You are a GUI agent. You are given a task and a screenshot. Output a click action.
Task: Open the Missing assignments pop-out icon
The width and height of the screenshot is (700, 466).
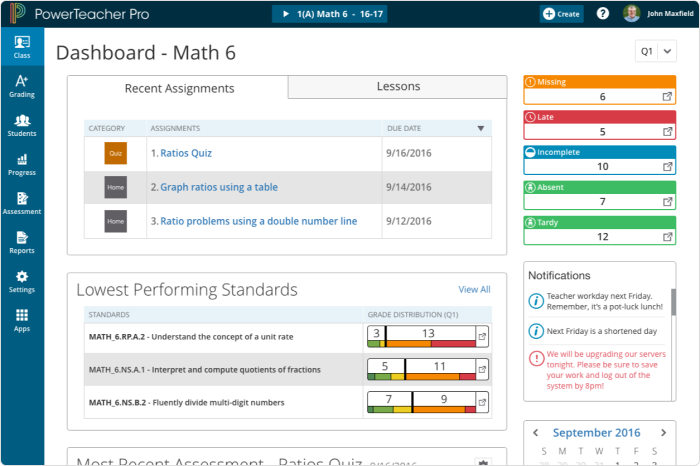point(668,97)
